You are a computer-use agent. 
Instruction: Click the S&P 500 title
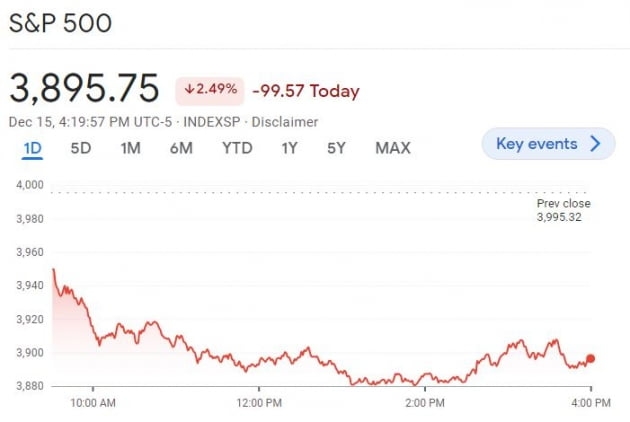coord(61,24)
